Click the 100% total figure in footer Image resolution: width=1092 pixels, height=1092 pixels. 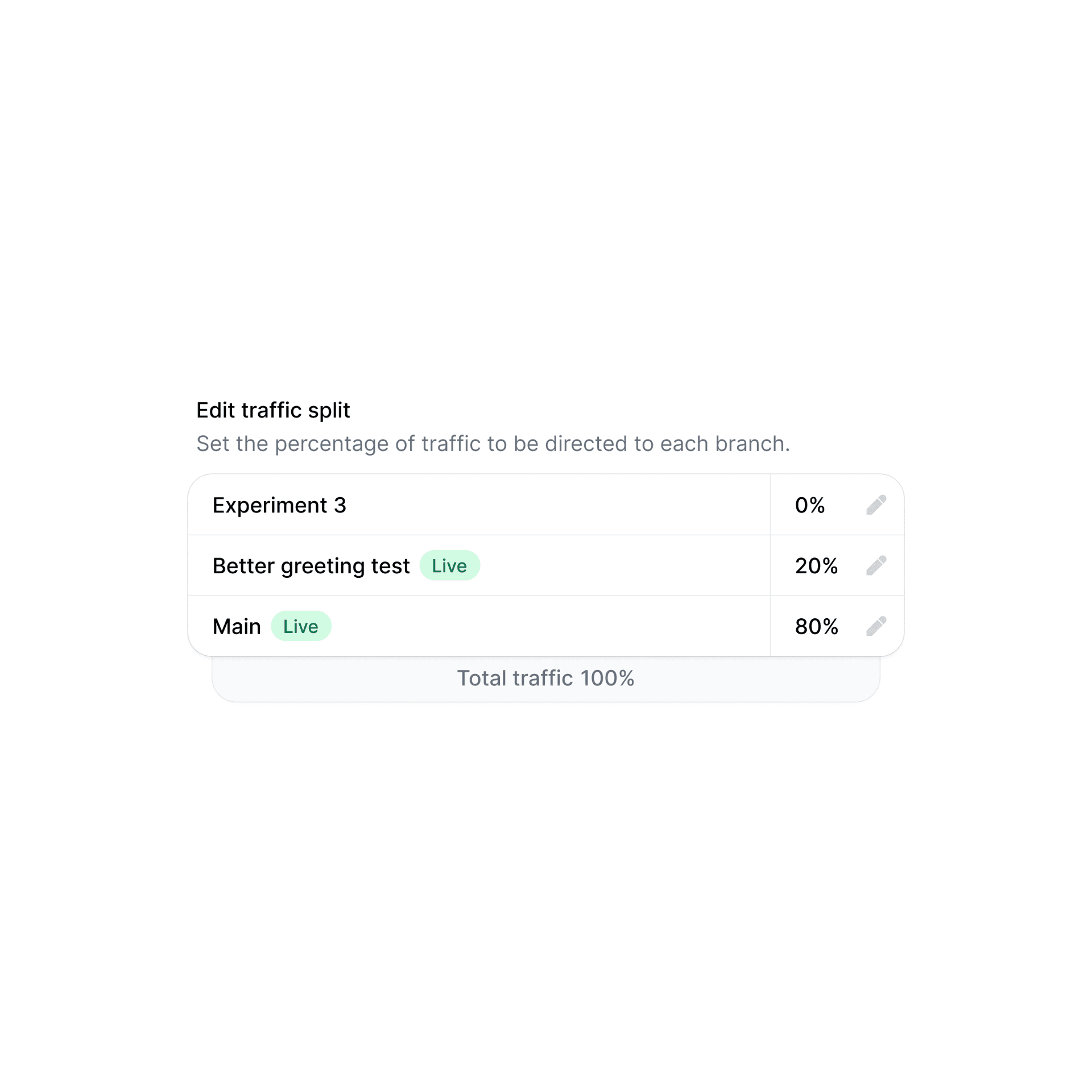pyautogui.click(x=607, y=678)
